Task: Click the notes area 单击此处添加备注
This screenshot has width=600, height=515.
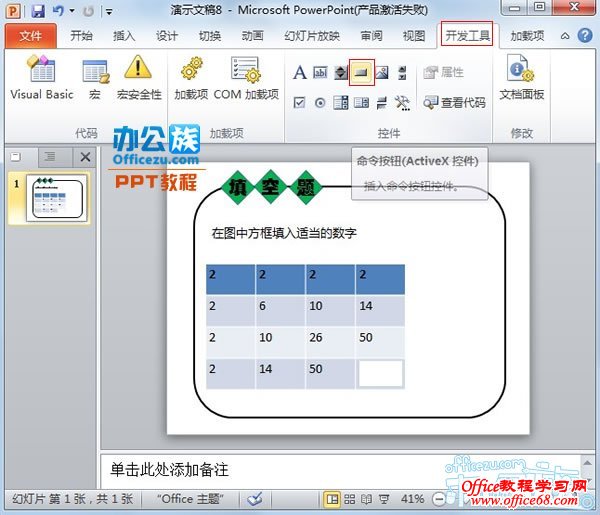Action: point(341,471)
